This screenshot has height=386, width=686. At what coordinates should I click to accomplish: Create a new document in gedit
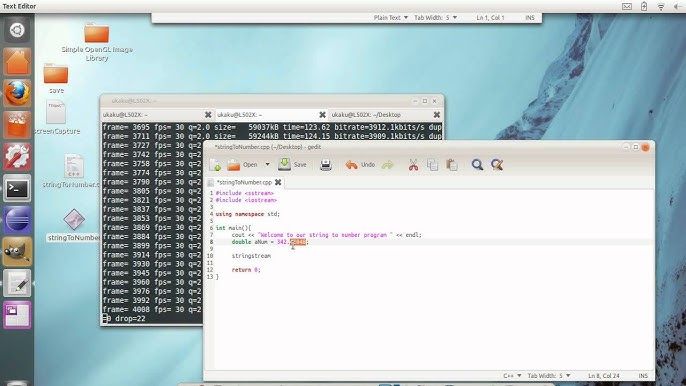[x=215, y=165]
